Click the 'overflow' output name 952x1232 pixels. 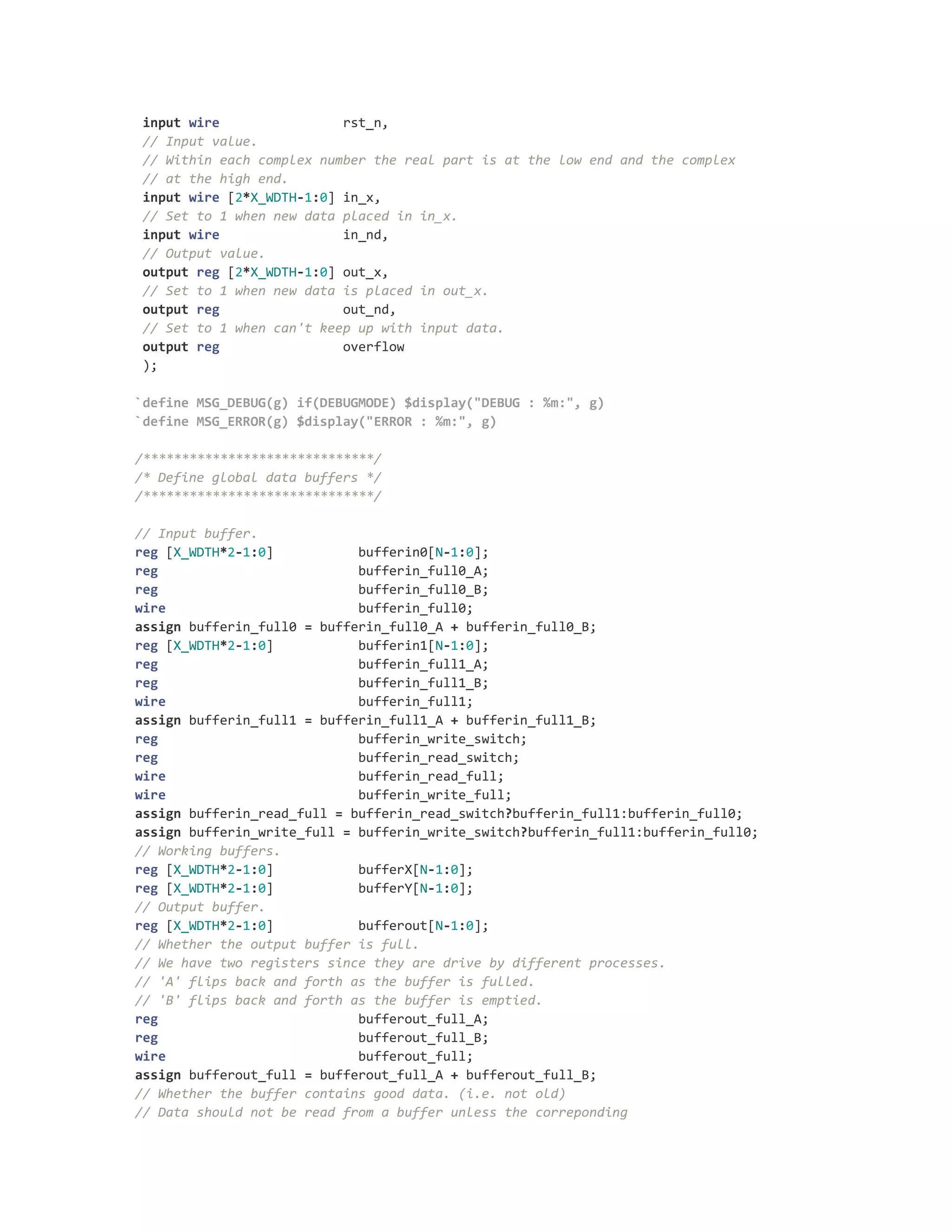(373, 347)
